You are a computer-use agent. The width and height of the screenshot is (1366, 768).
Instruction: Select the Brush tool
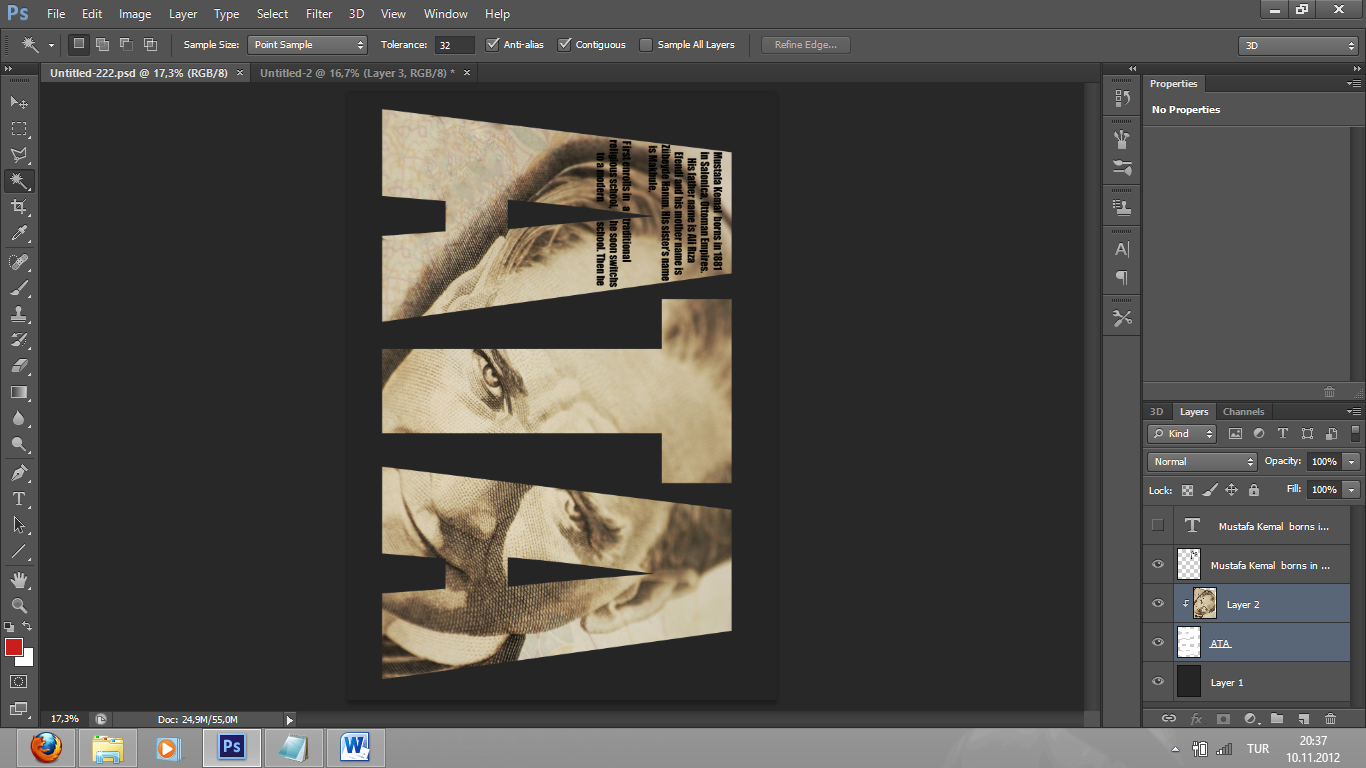19,288
